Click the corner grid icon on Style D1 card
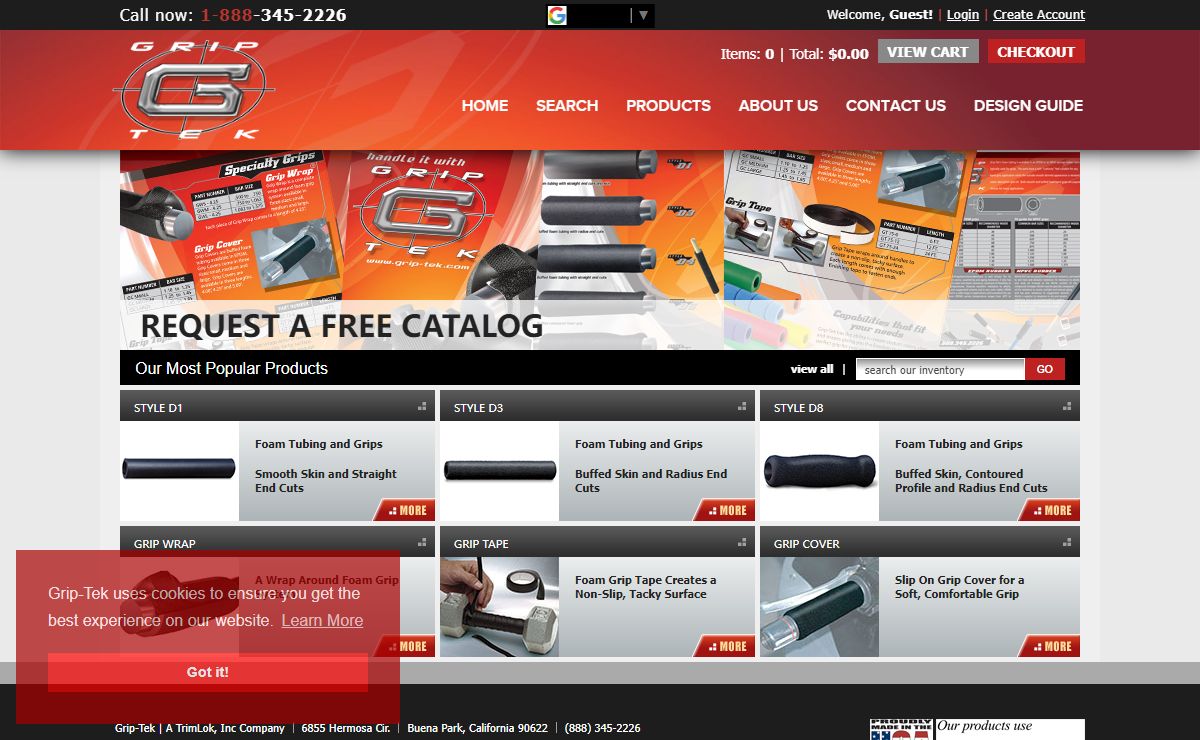This screenshot has width=1200, height=740. click(422, 406)
